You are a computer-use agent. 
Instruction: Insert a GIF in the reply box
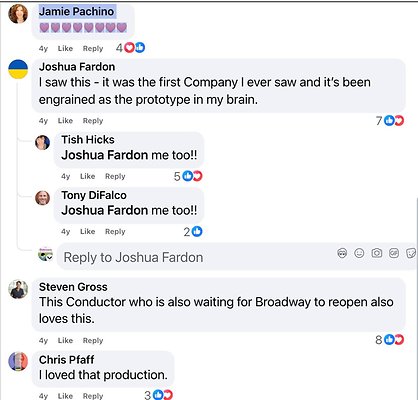tap(394, 253)
